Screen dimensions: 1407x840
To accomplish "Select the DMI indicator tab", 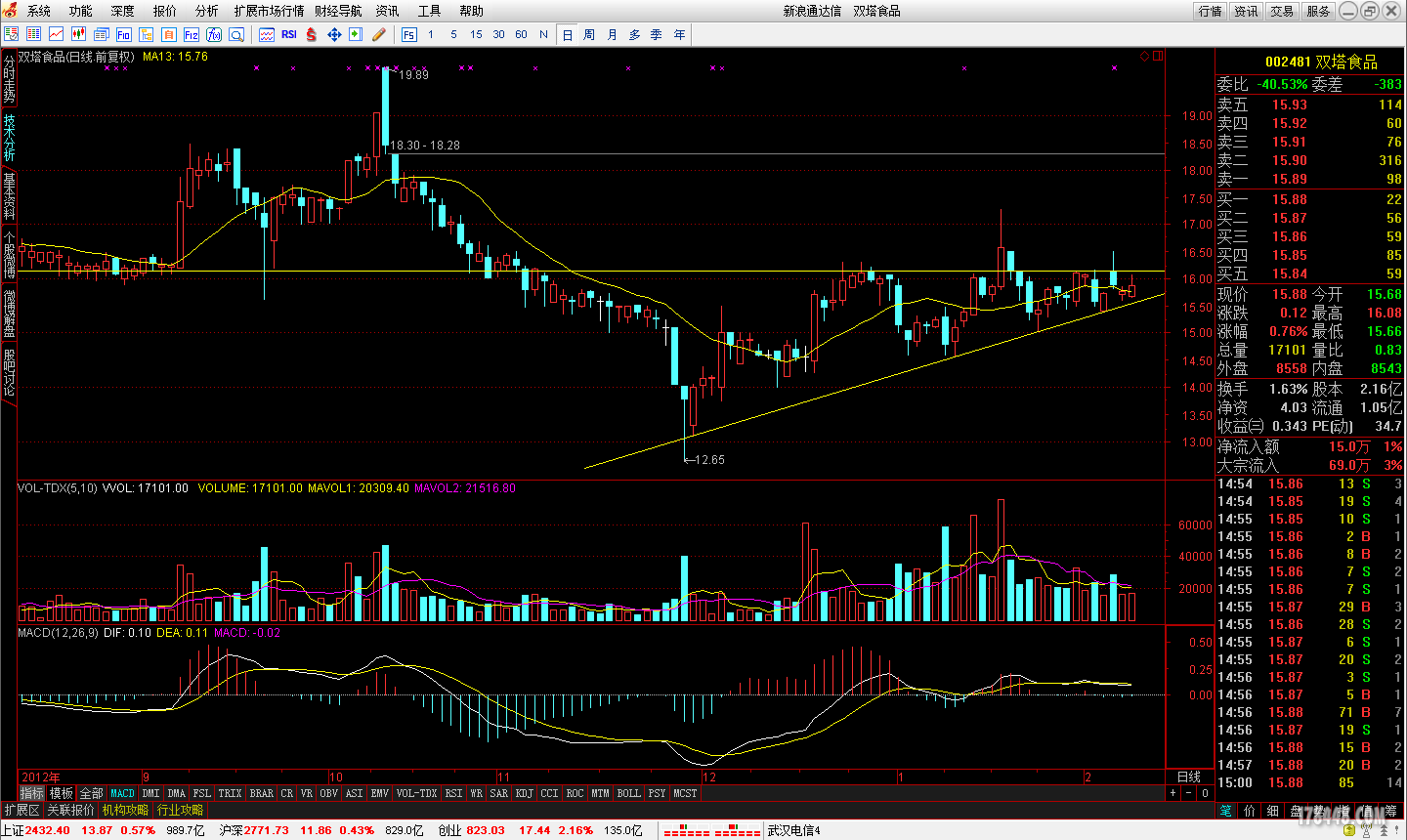I will tap(150, 793).
